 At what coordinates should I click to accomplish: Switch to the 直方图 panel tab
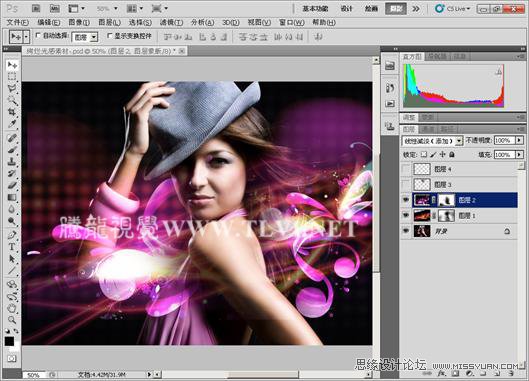412,56
